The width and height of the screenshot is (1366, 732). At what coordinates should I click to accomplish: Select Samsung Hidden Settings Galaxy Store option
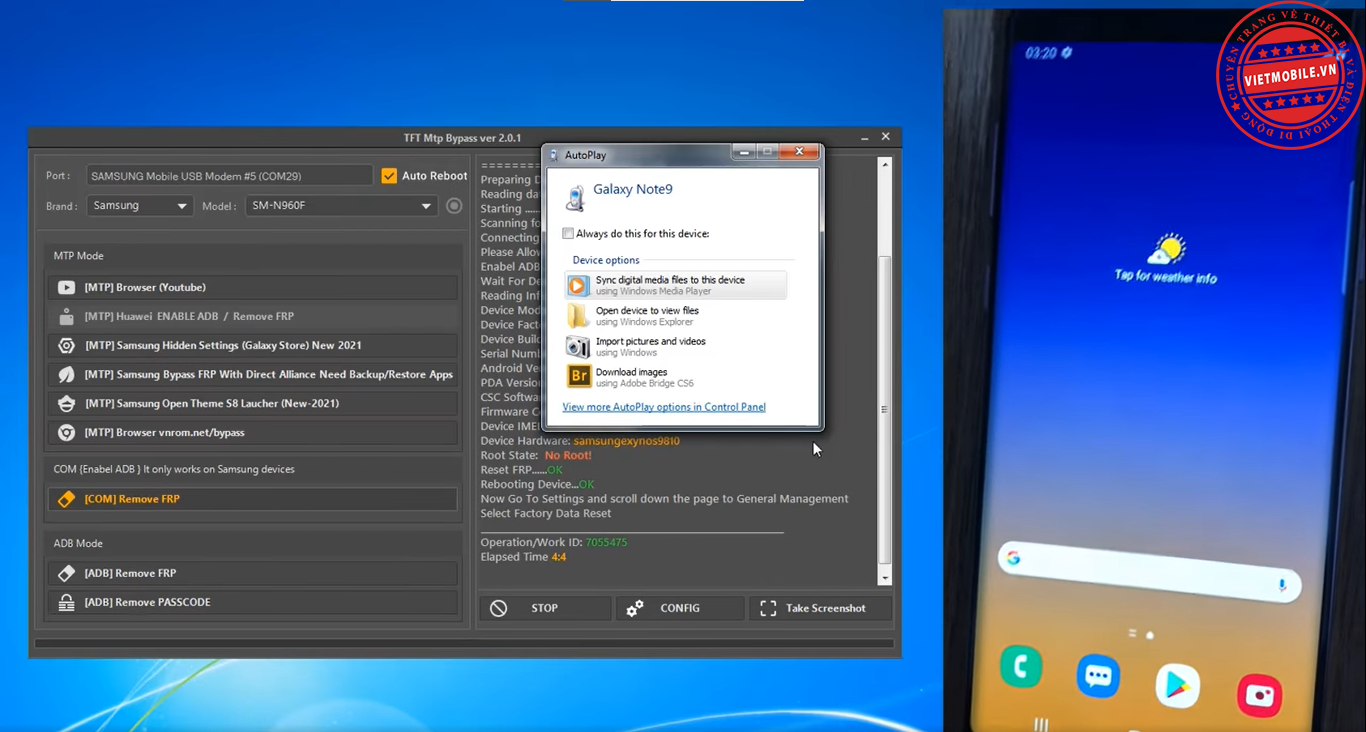coord(252,345)
